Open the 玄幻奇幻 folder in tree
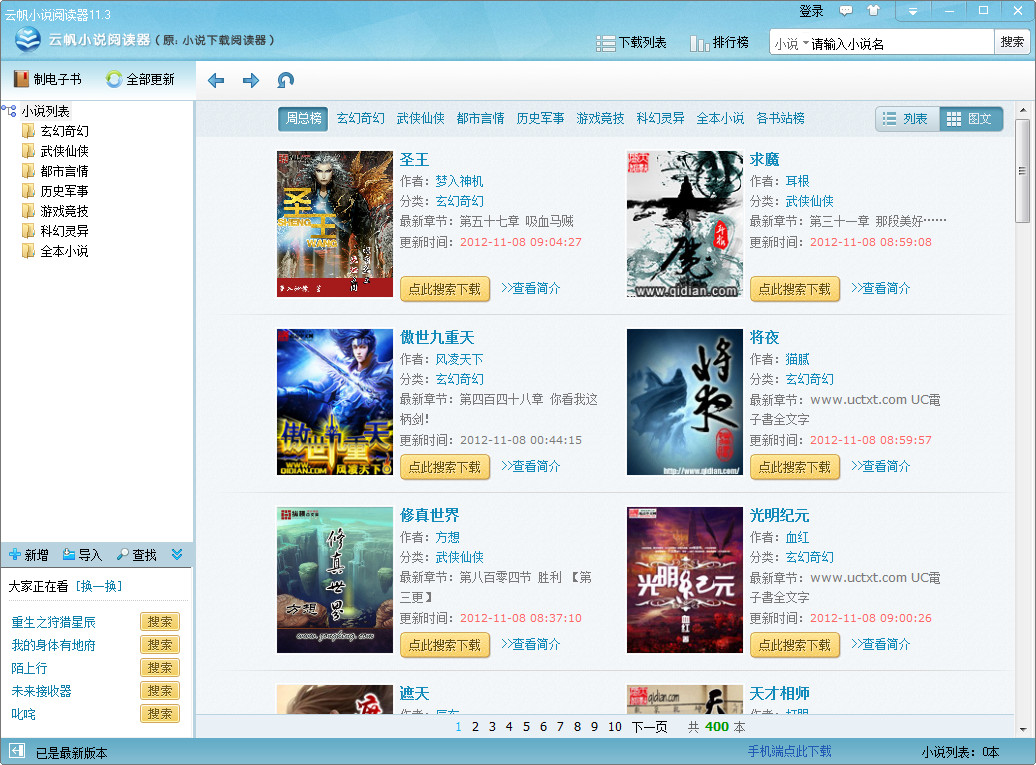This screenshot has height=765, width=1036. [x=64, y=131]
